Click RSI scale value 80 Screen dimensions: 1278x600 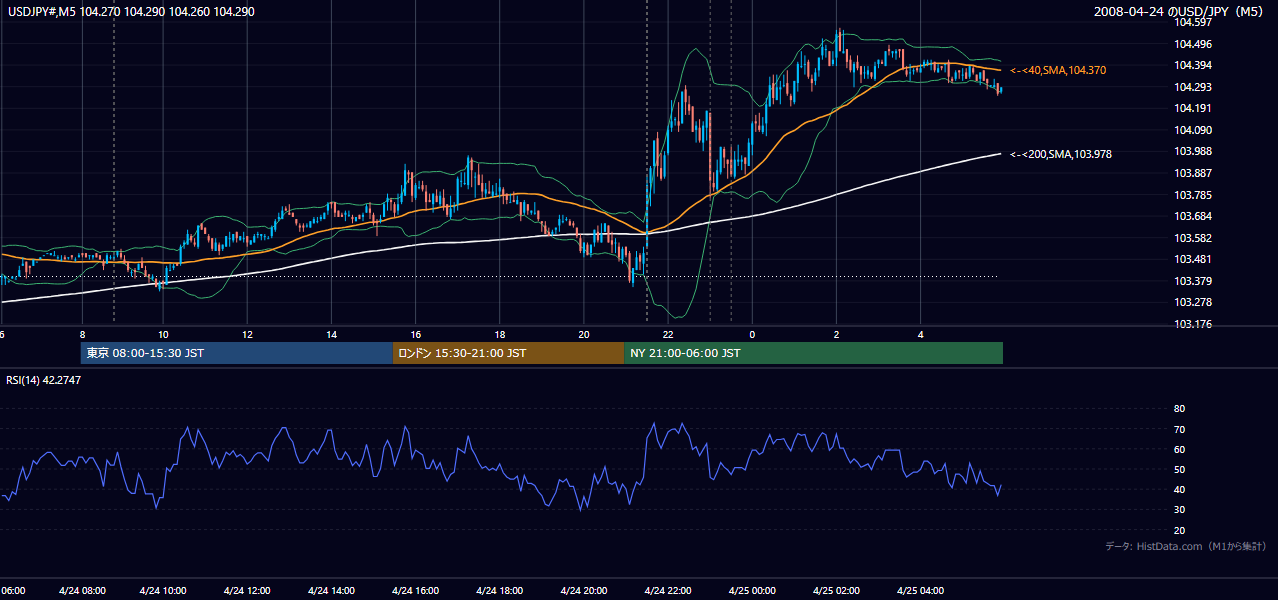pyautogui.click(x=1179, y=409)
